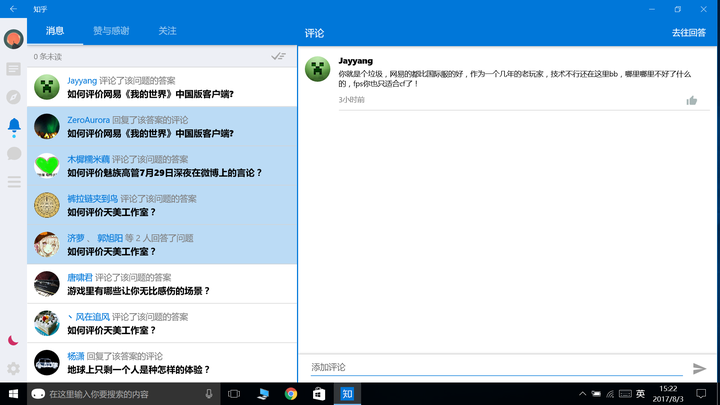
Task: Open 裤拉链夹到鸟's 如何评价天美工作室 notification
Action: pyautogui.click(x=162, y=205)
